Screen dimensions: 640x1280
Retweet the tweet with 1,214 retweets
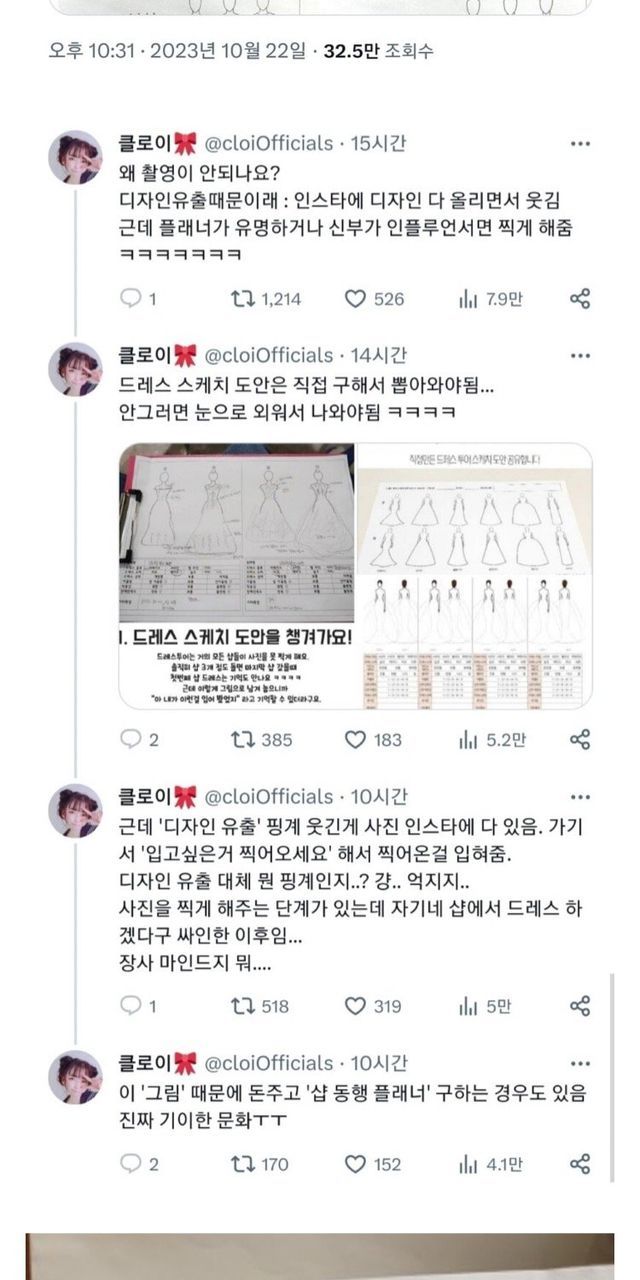point(265,298)
